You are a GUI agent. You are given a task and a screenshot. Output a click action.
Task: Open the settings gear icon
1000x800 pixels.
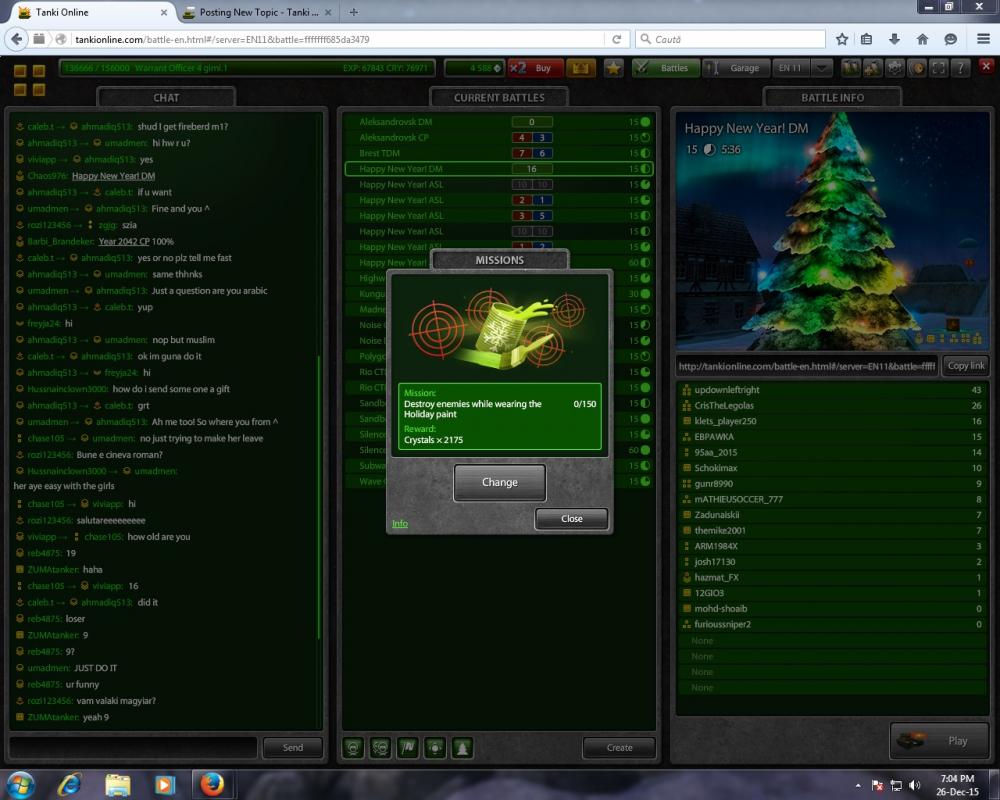(894, 68)
